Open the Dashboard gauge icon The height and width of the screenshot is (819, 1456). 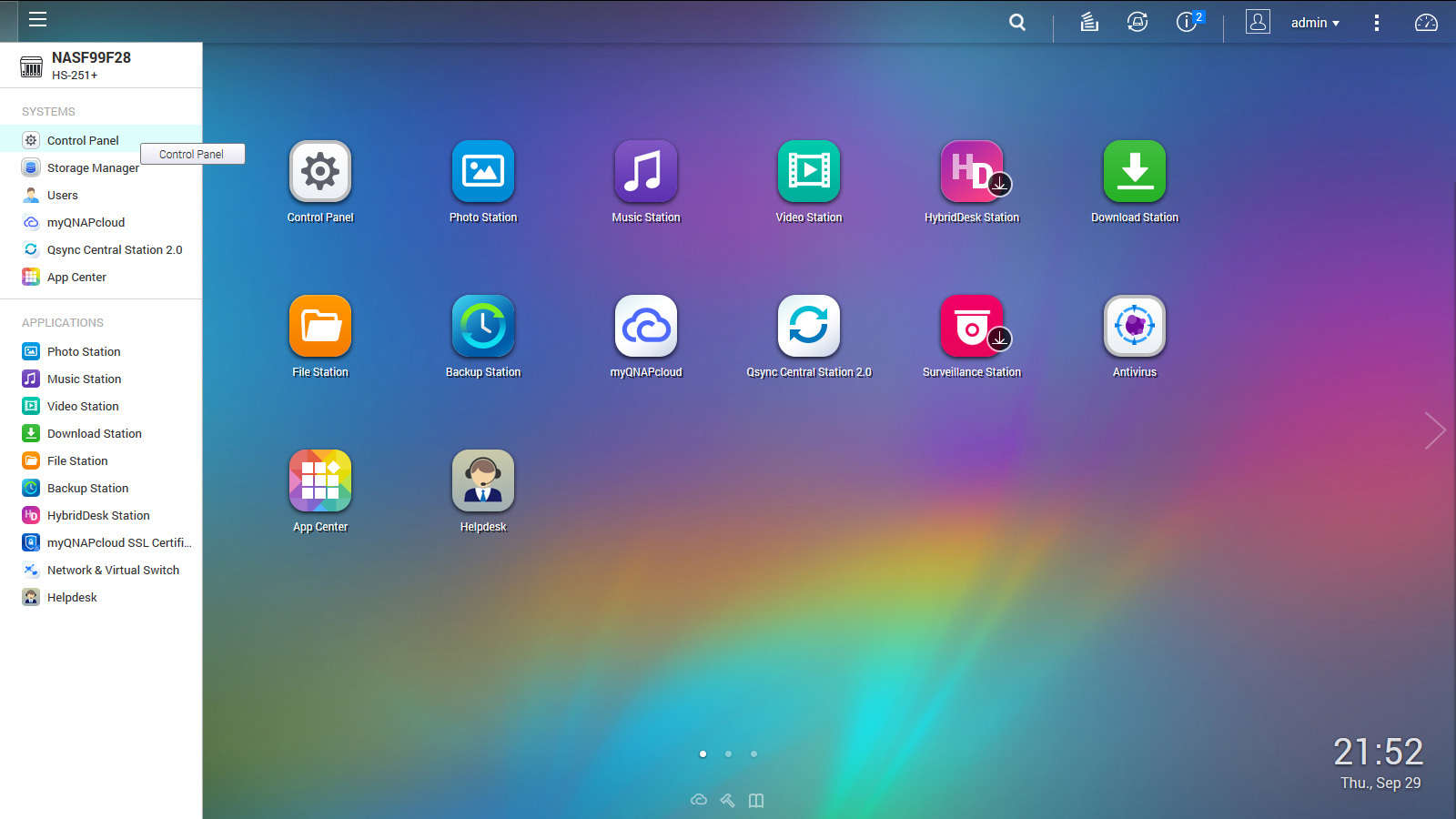[x=1426, y=23]
